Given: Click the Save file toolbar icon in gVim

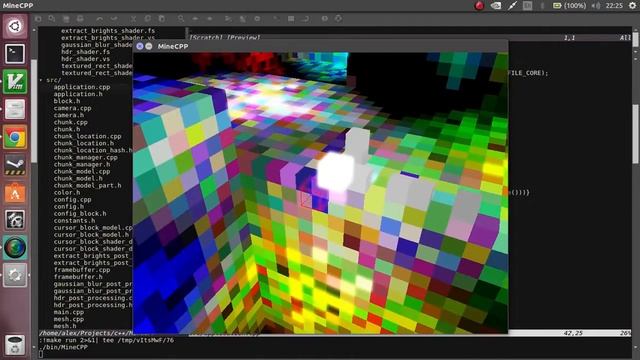Looking at the screenshot, I should 52,19.
